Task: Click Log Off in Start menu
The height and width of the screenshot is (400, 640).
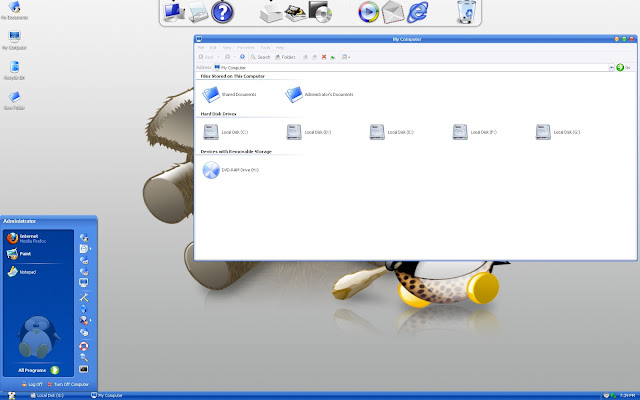Action: click(32, 384)
